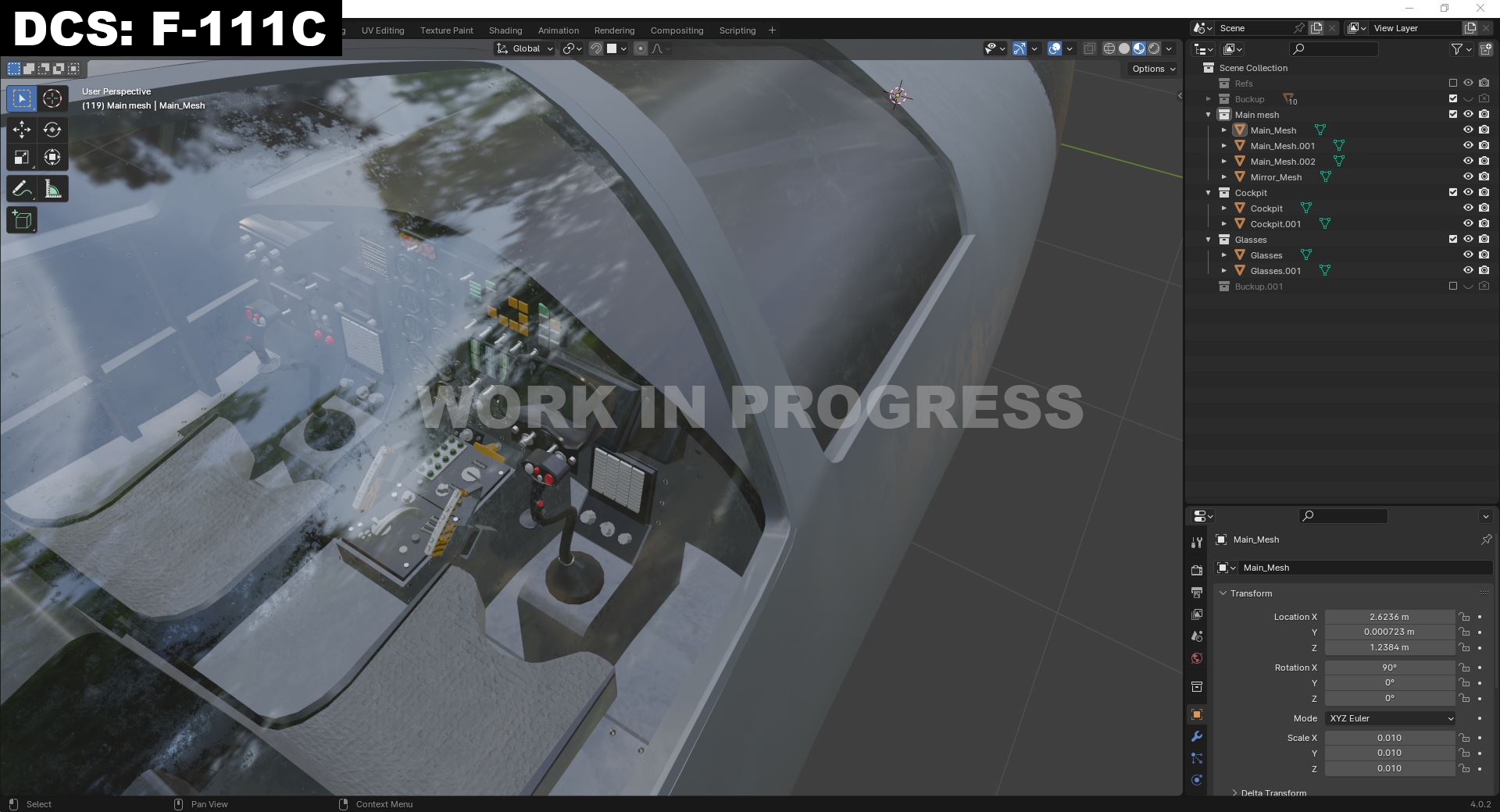This screenshot has width=1500, height=812.
Task: Open the World properties tab
Action: tap(1196, 658)
